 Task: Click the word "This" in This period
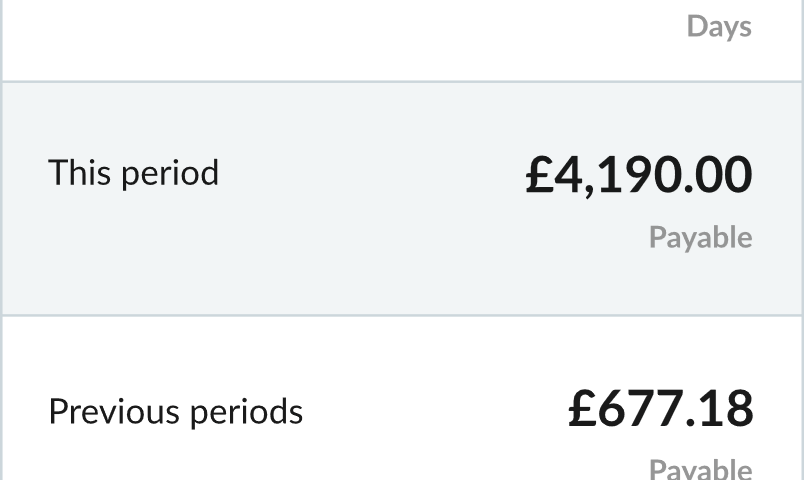click(x=79, y=172)
